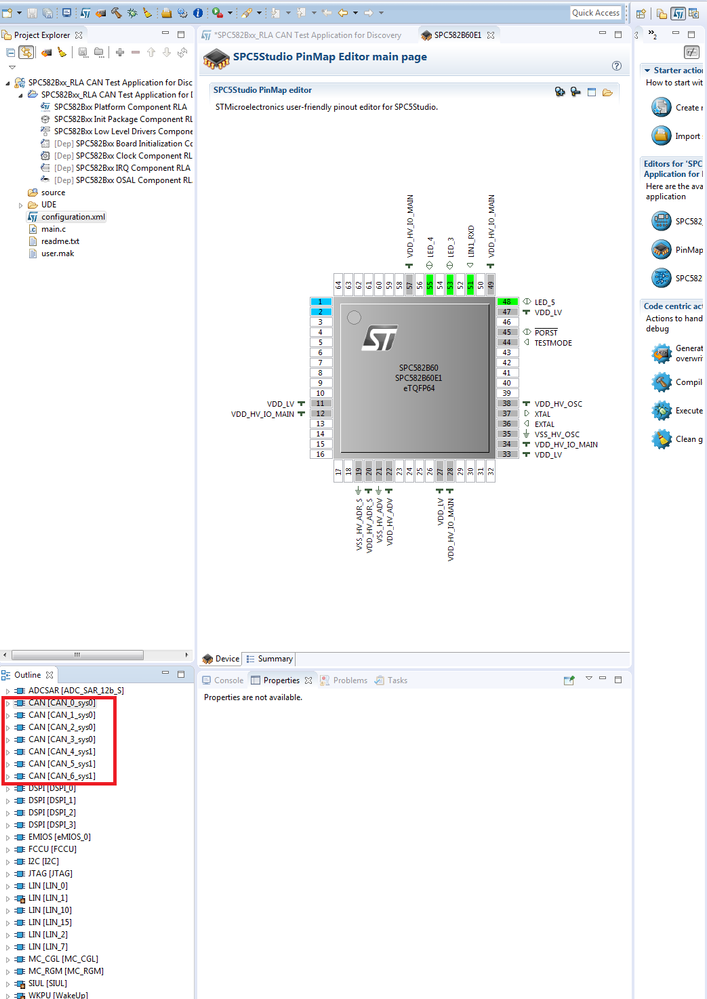Click the New wizard toolbar icon

point(8,13)
